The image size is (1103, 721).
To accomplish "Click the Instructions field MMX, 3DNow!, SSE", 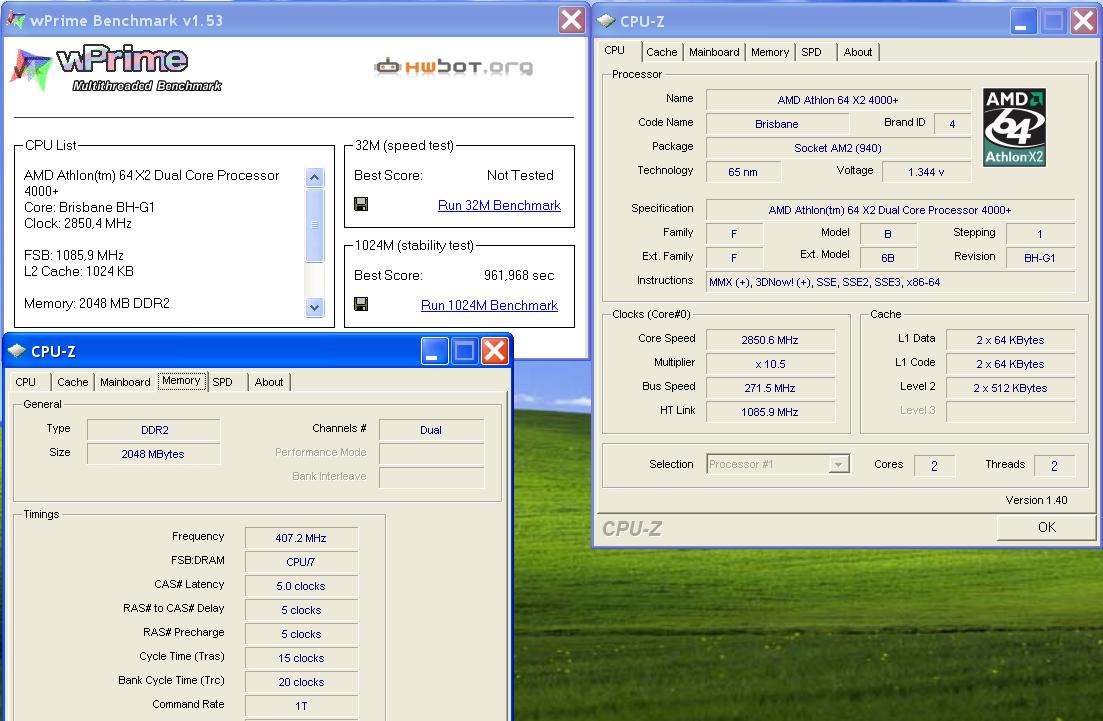I will click(x=890, y=281).
